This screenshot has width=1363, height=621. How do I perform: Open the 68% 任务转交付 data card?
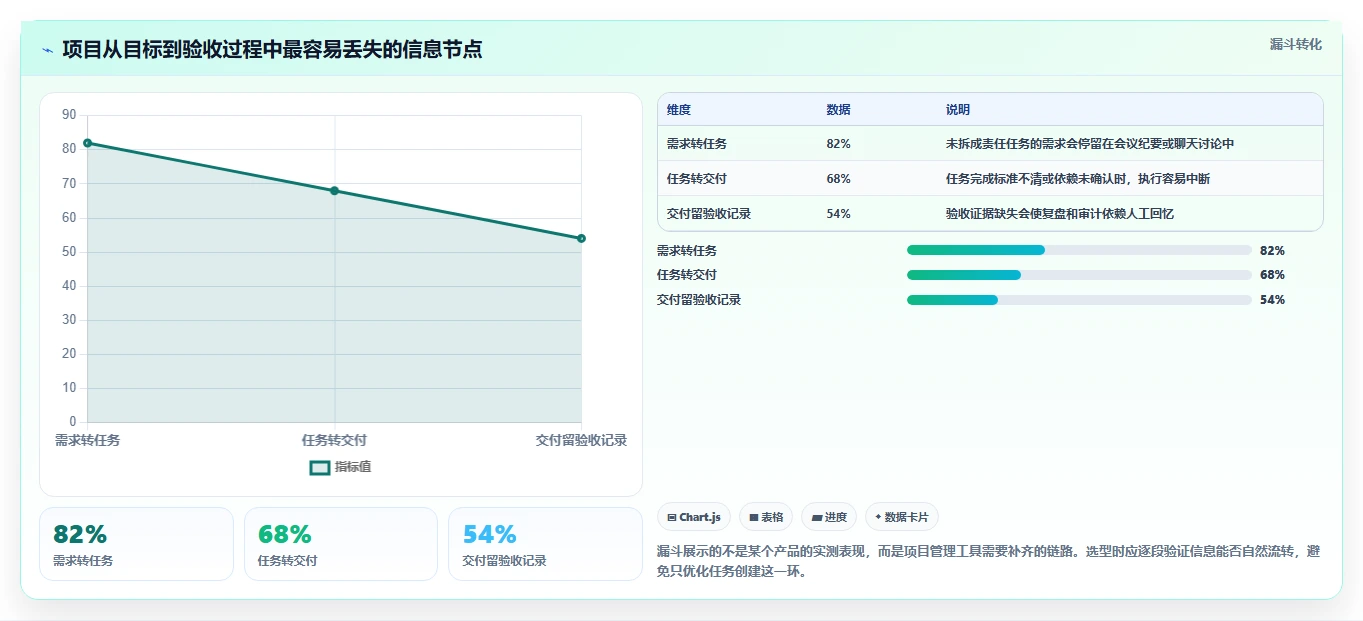[341, 544]
